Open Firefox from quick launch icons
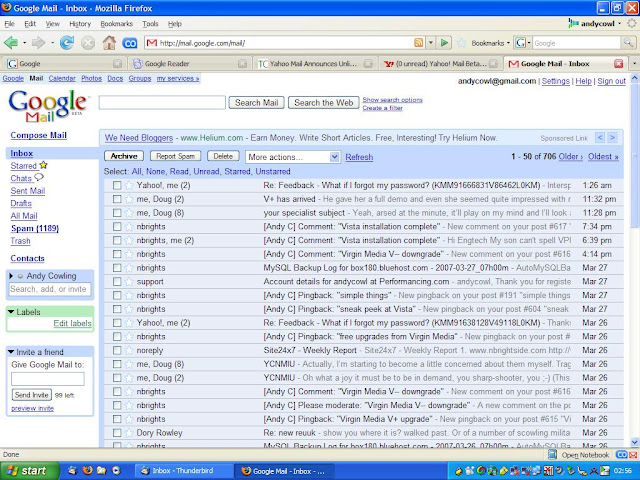This screenshot has height=480, width=640. (x=87, y=470)
